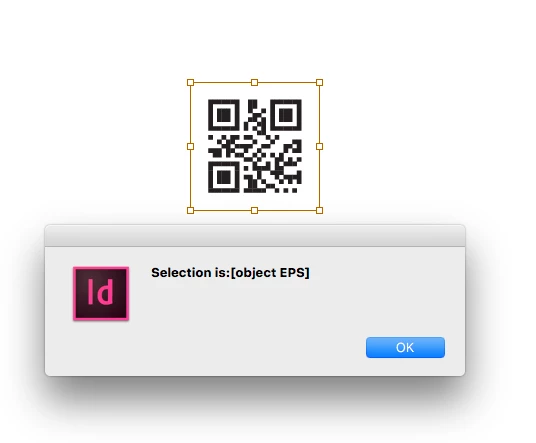Click the QR code's bottom-left finder square

coord(224,177)
